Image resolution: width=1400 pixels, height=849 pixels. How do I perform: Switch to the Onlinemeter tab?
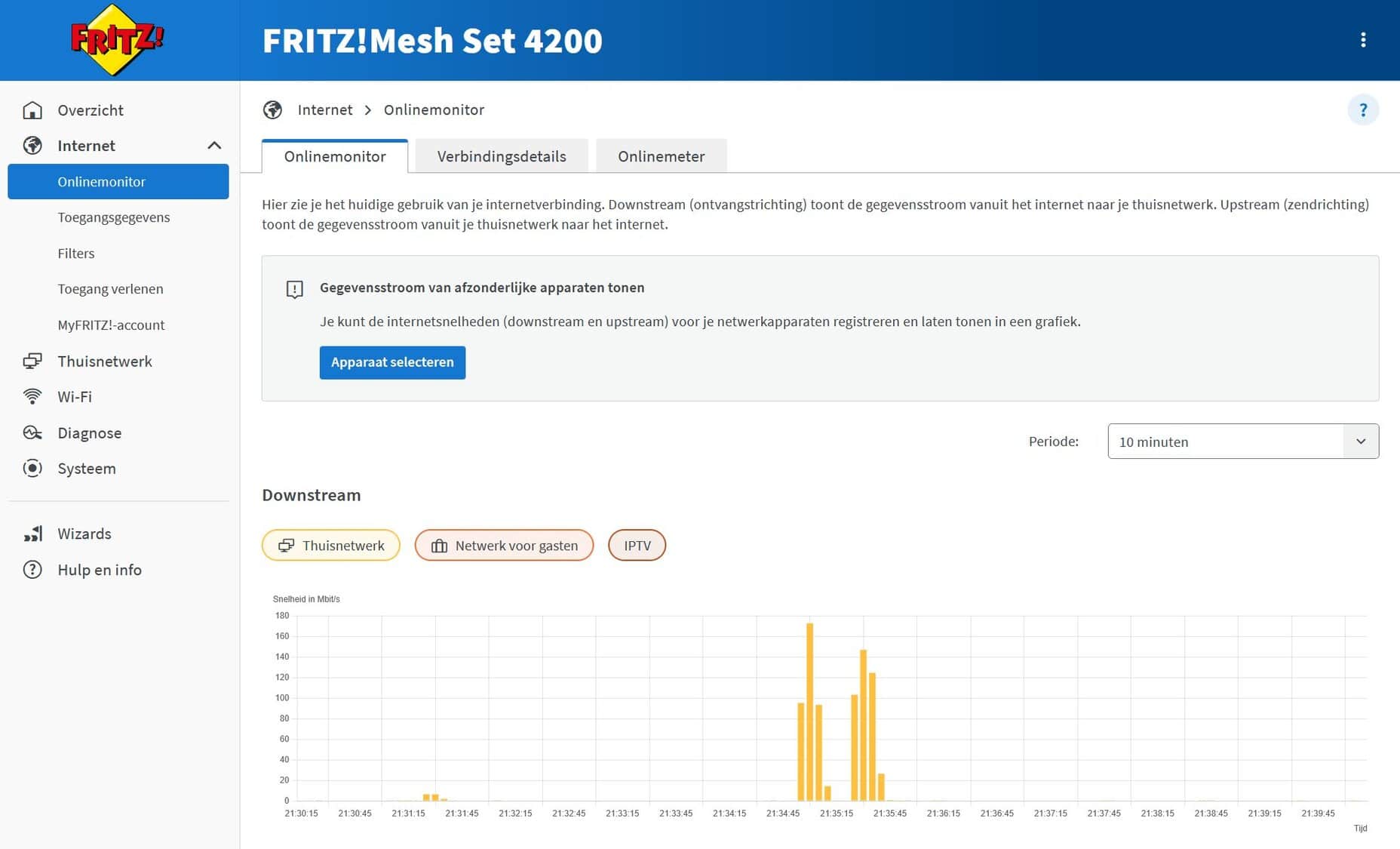pyautogui.click(x=661, y=156)
